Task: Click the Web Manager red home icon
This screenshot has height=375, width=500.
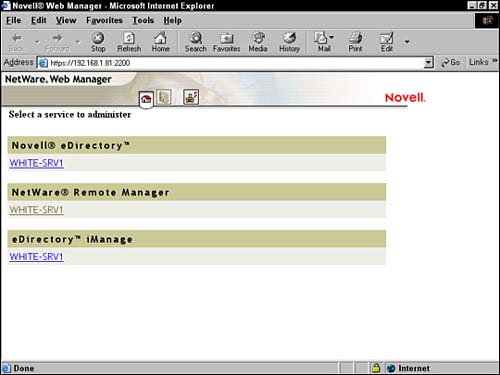Action: click(x=146, y=99)
